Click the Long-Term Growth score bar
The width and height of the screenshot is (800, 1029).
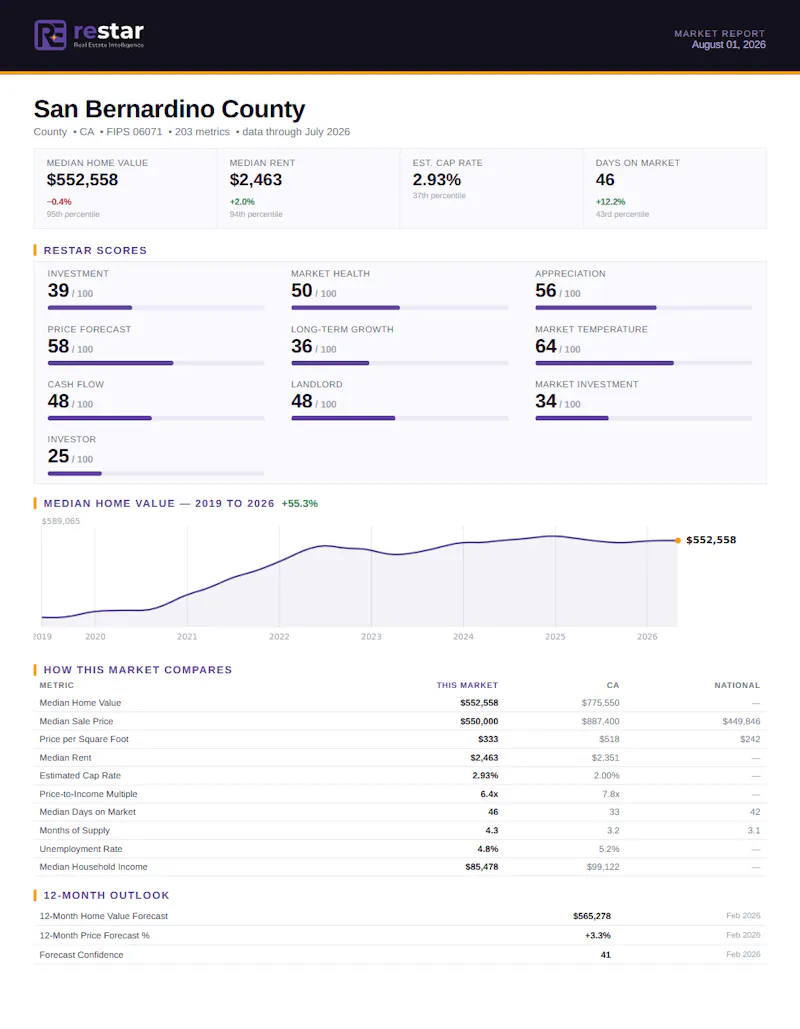click(x=400, y=363)
